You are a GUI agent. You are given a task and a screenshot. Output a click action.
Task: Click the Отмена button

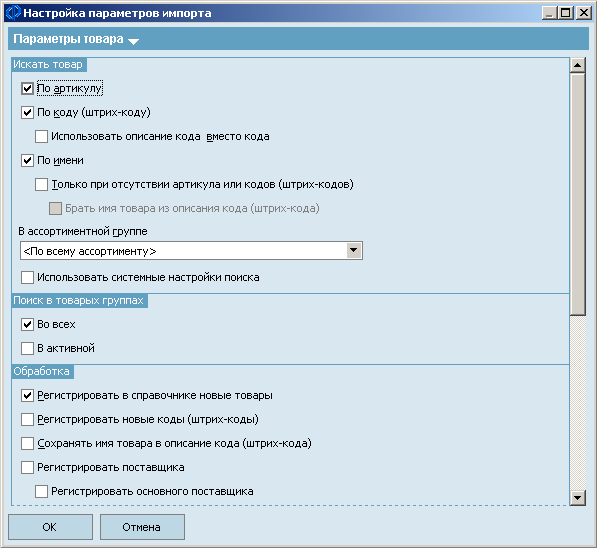click(x=142, y=527)
